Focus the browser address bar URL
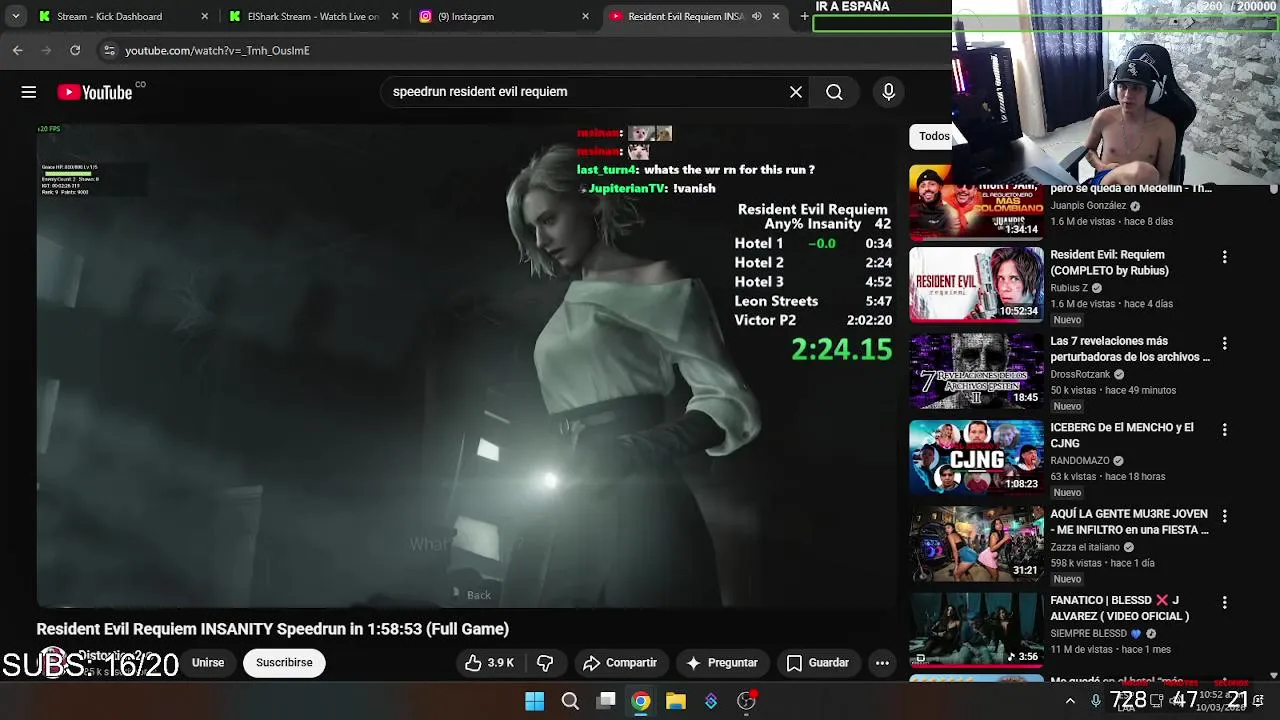This screenshot has height=720, width=1280. [x=217, y=51]
